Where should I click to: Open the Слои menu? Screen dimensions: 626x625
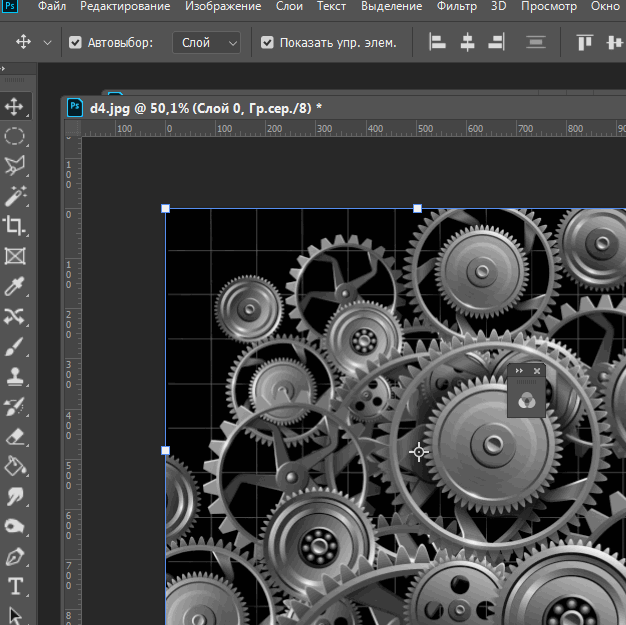289,6
